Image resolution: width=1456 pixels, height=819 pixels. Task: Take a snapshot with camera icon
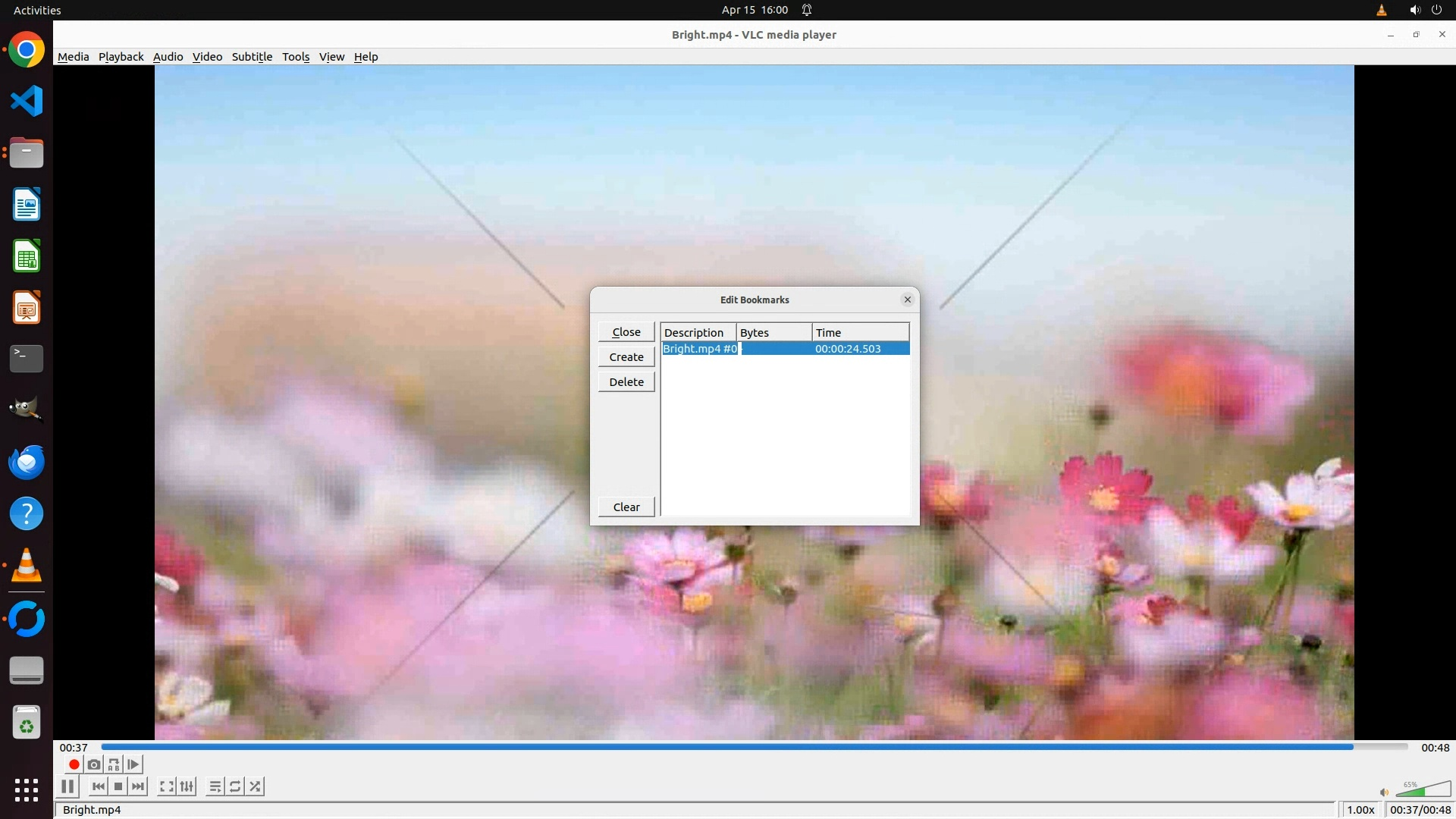click(x=94, y=764)
